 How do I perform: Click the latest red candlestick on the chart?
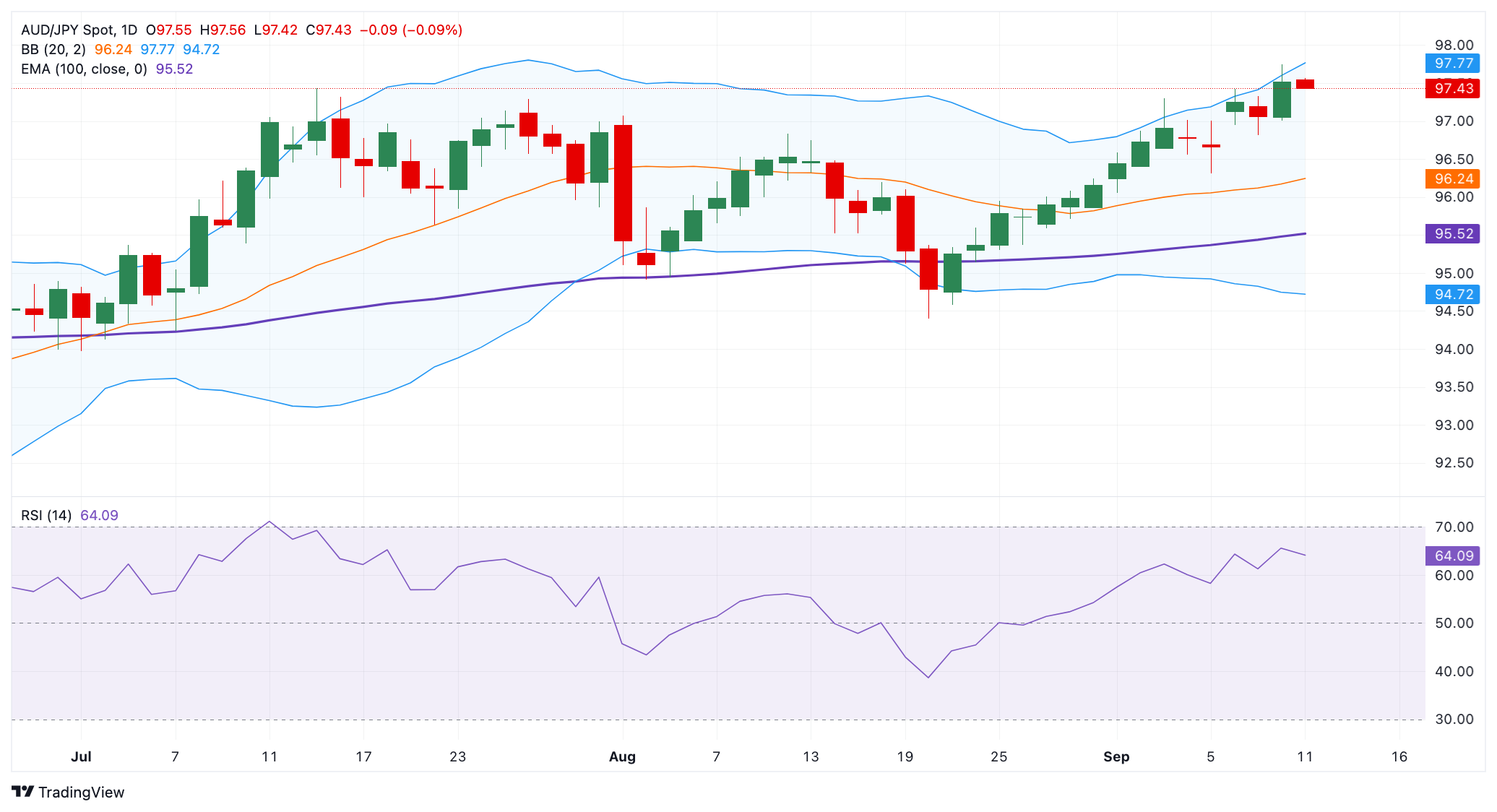[1305, 84]
